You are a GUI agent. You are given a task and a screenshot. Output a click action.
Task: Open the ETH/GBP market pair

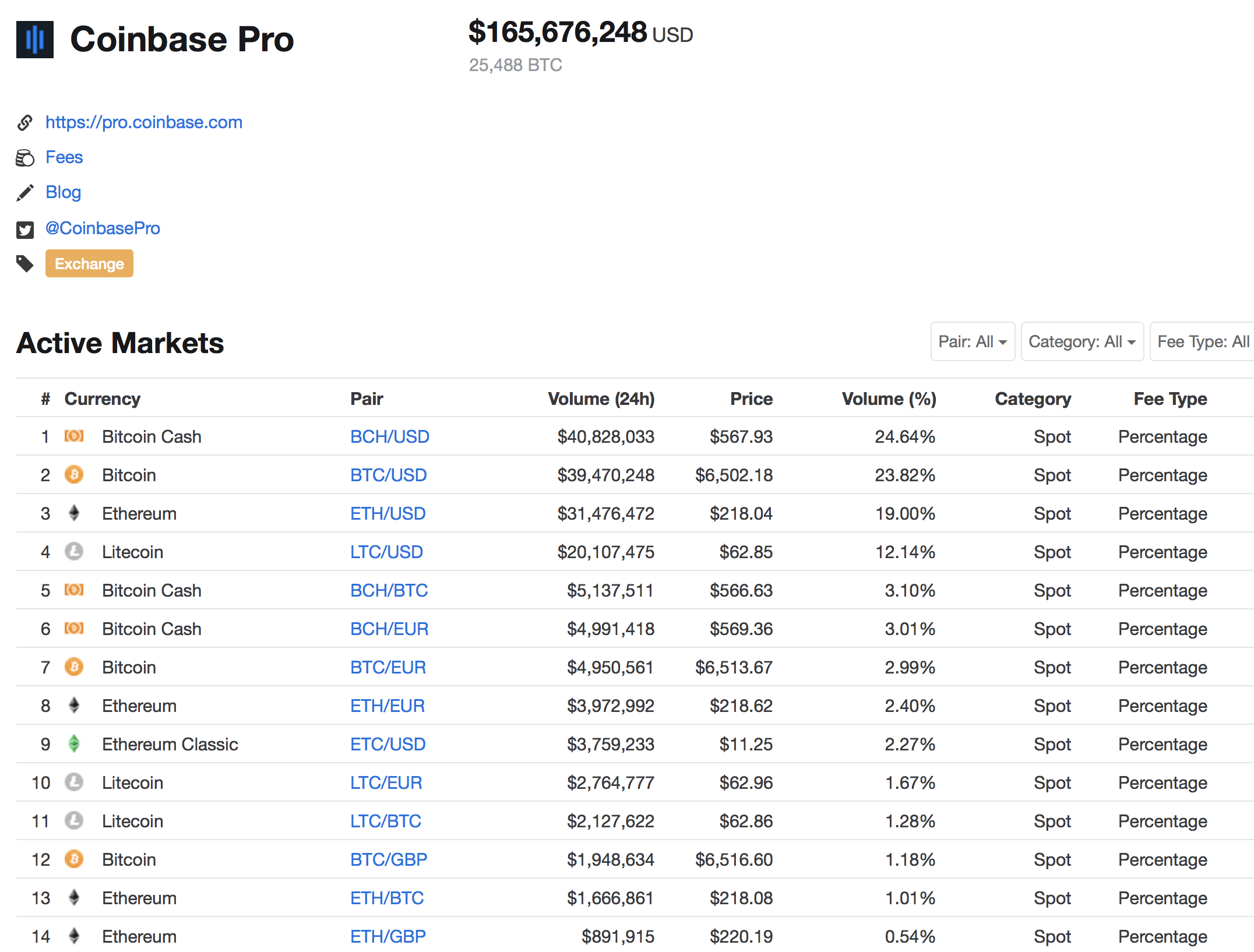[x=388, y=936]
